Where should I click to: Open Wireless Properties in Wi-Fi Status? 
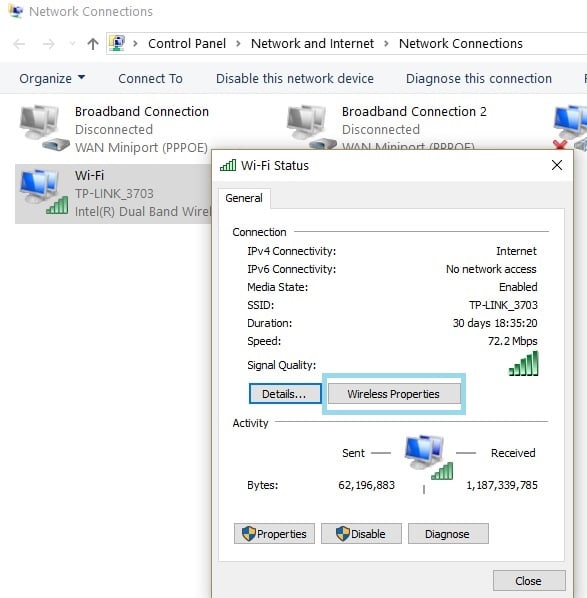click(394, 394)
